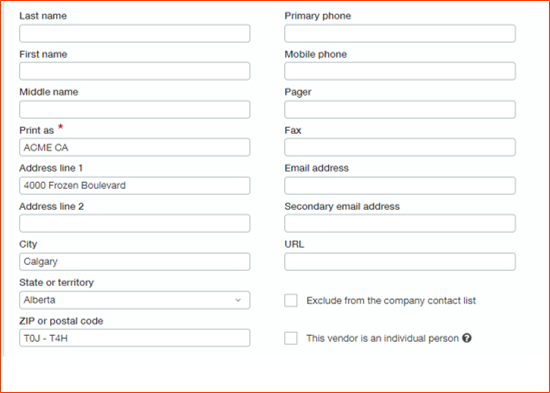Click into the Middle name field
The width and height of the screenshot is (550, 393).
[x=135, y=109]
